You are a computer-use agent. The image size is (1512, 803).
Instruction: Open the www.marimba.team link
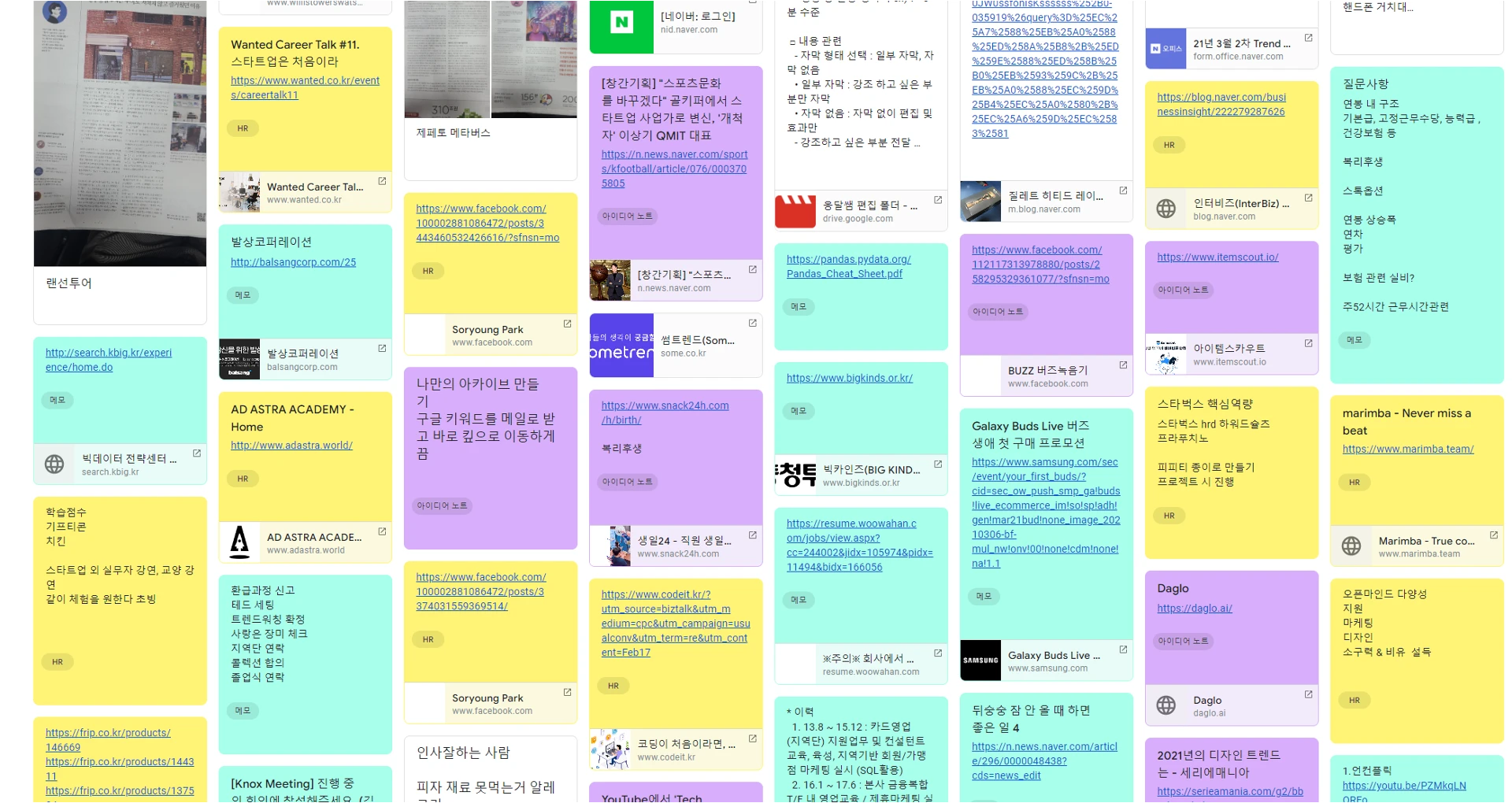[x=1408, y=449]
